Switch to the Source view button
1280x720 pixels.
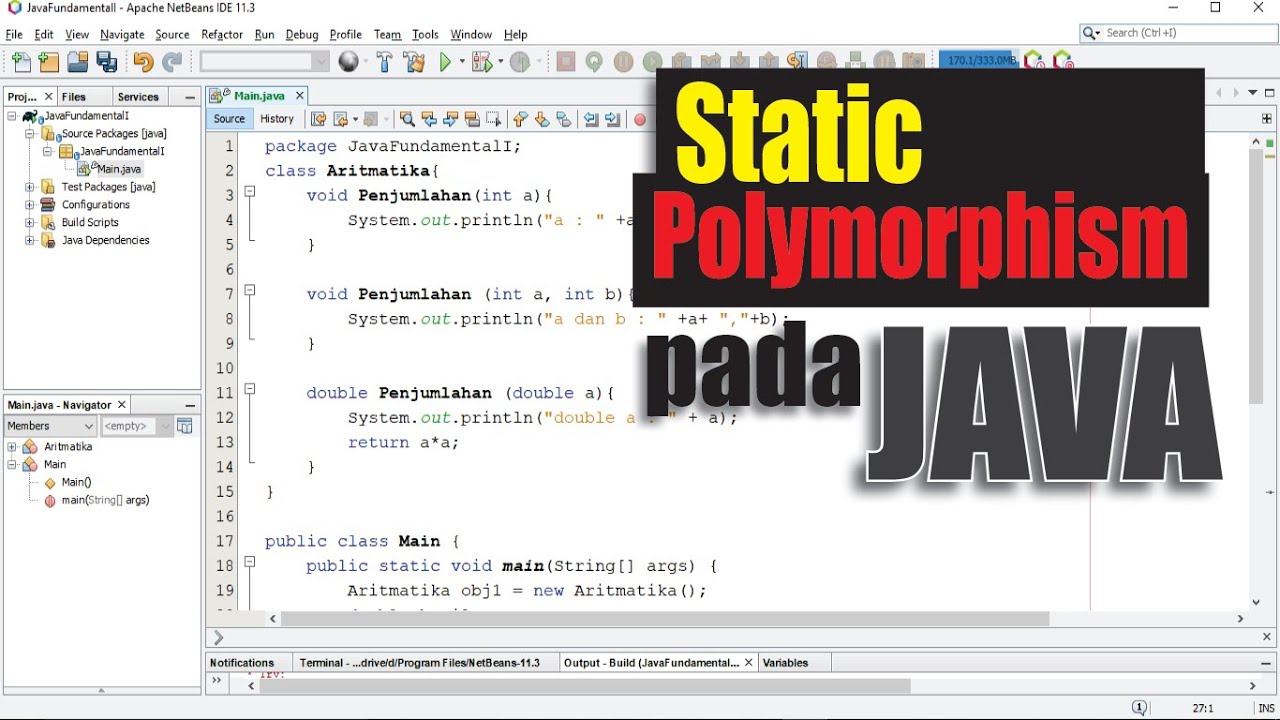pos(229,119)
